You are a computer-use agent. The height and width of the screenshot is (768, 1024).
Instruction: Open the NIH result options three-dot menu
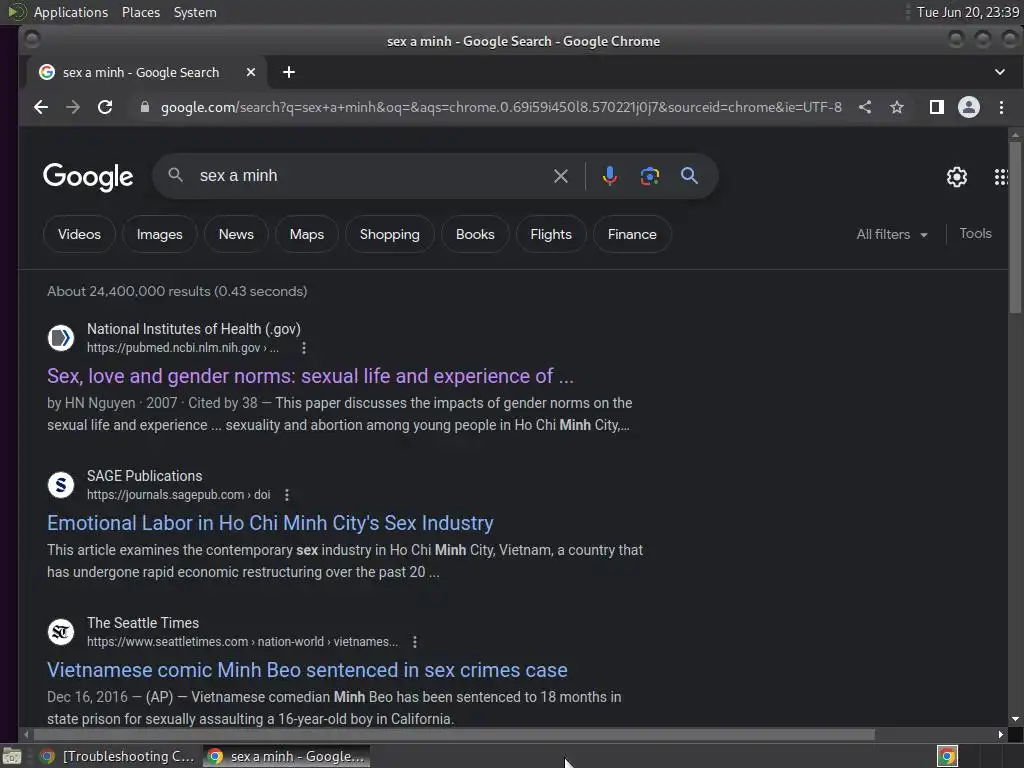[304, 348]
